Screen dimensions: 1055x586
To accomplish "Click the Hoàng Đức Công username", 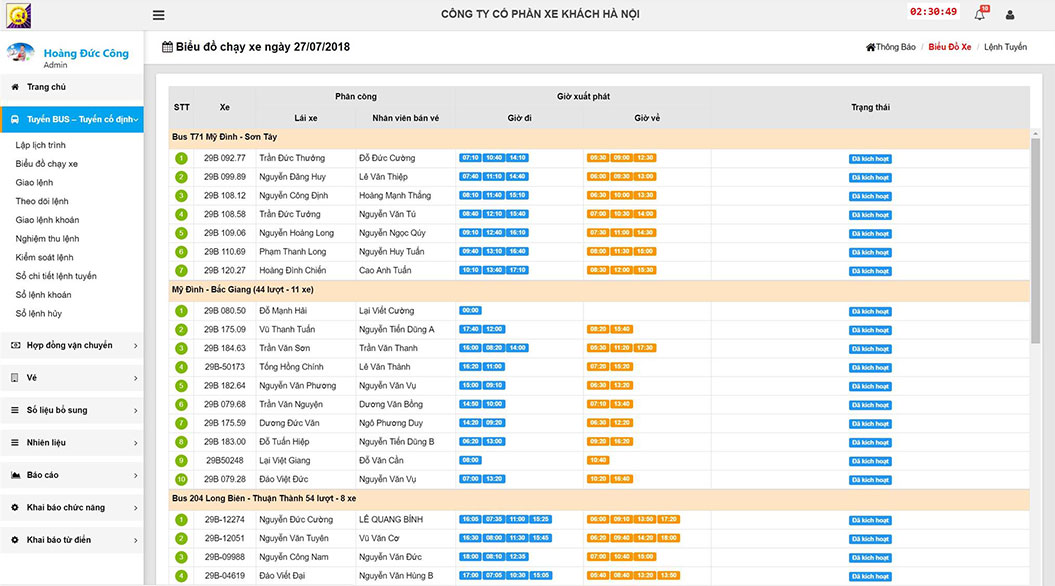I will (x=86, y=53).
